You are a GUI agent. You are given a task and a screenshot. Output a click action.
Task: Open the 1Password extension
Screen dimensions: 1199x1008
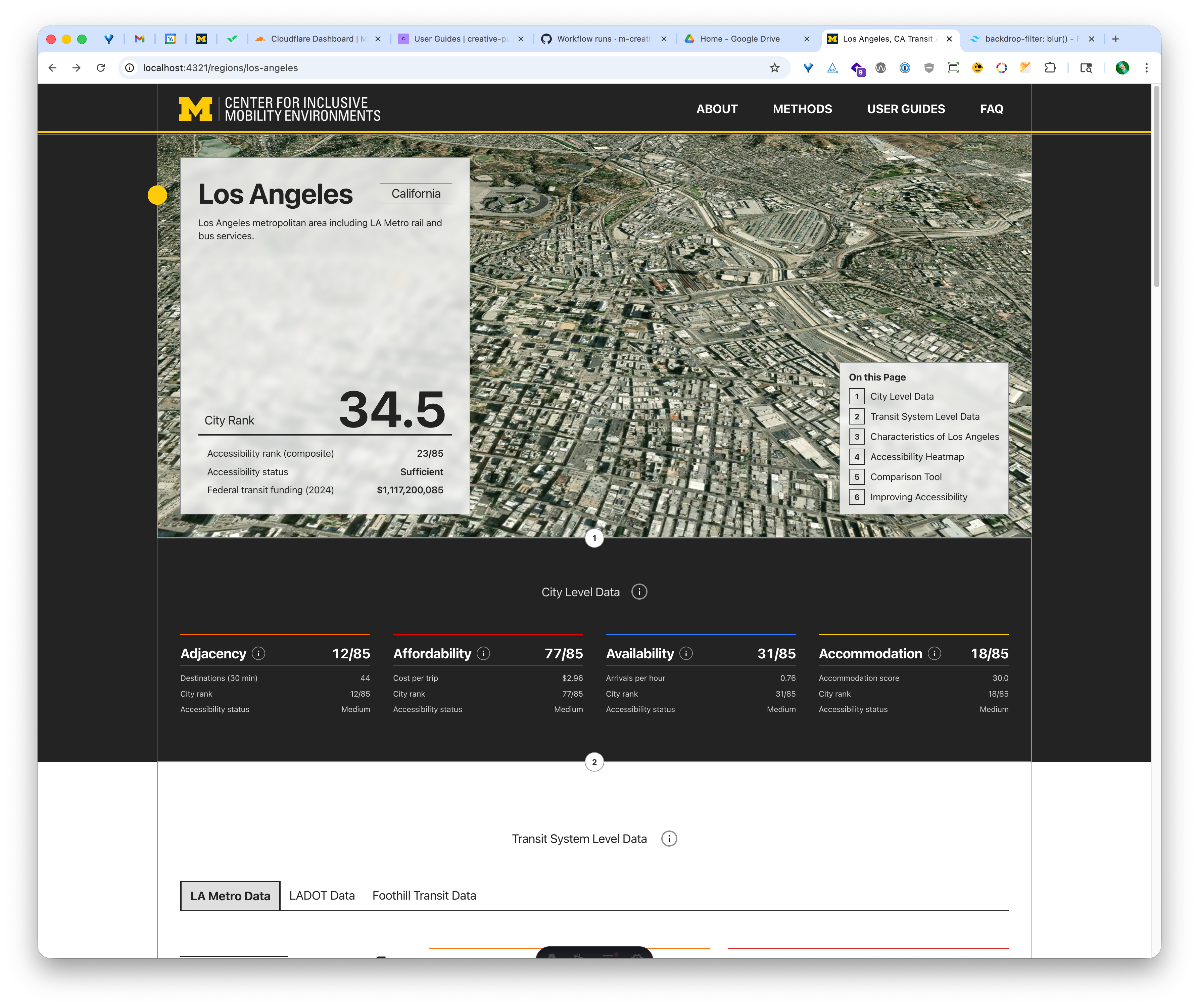905,68
